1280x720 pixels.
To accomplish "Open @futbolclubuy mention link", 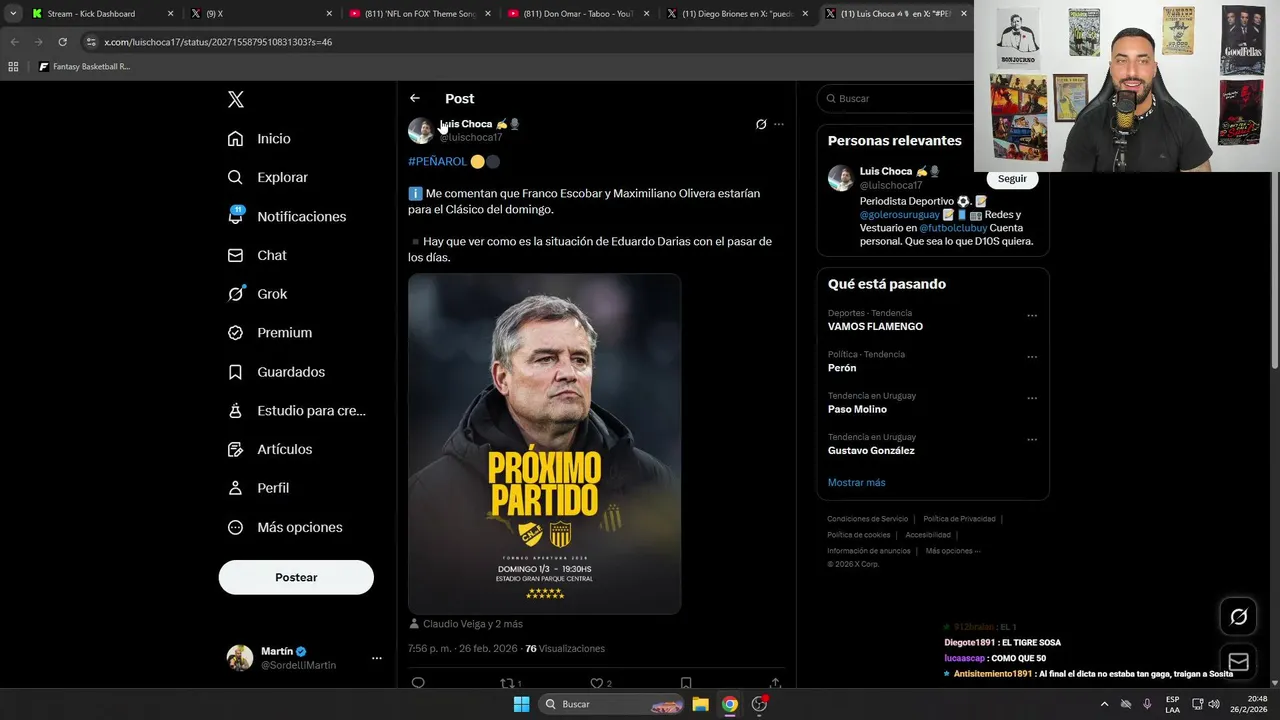I will coord(953,228).
